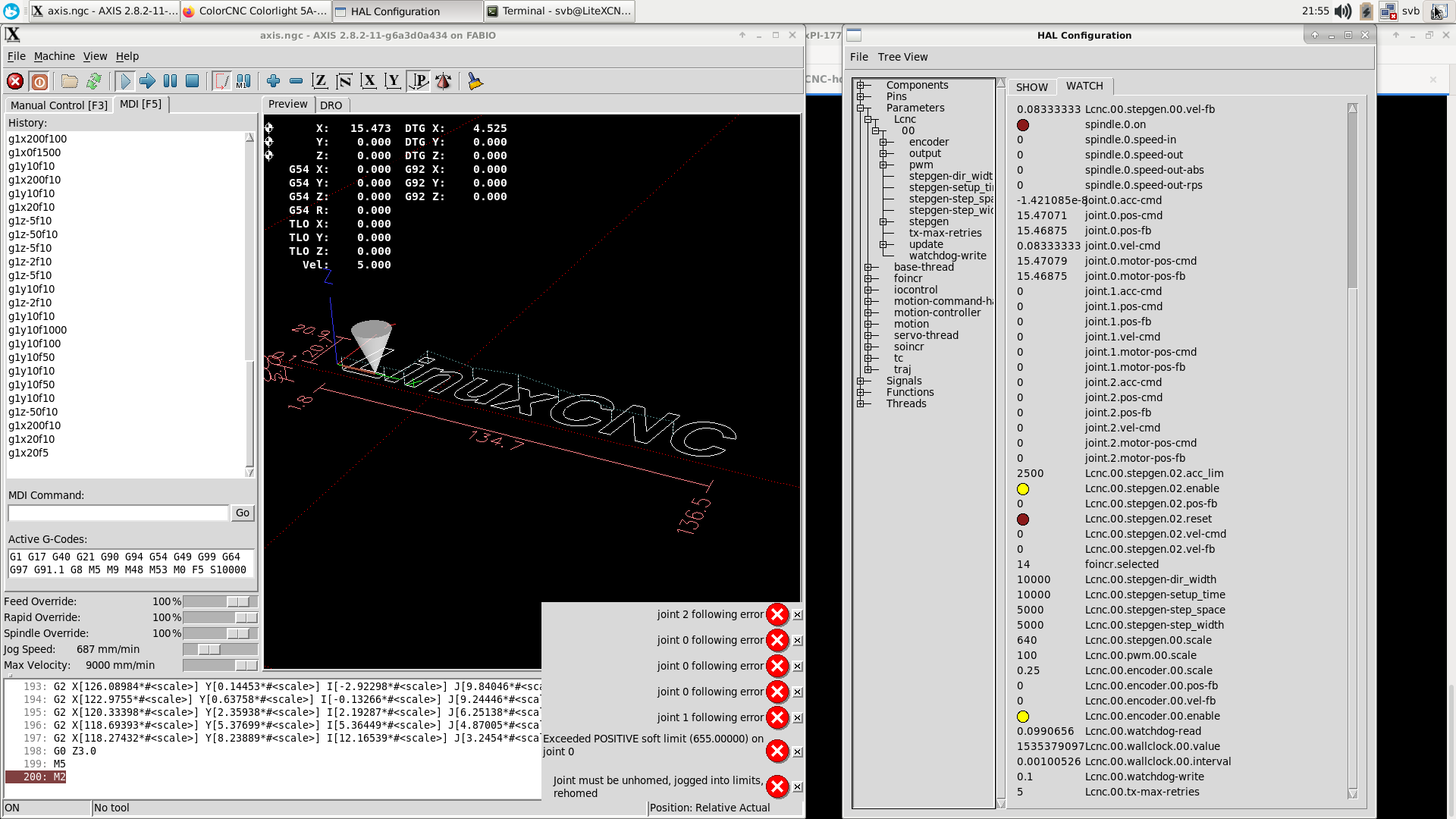Select front Y view icon
The image size is (1456, 819).
click(x=393, y=81)
